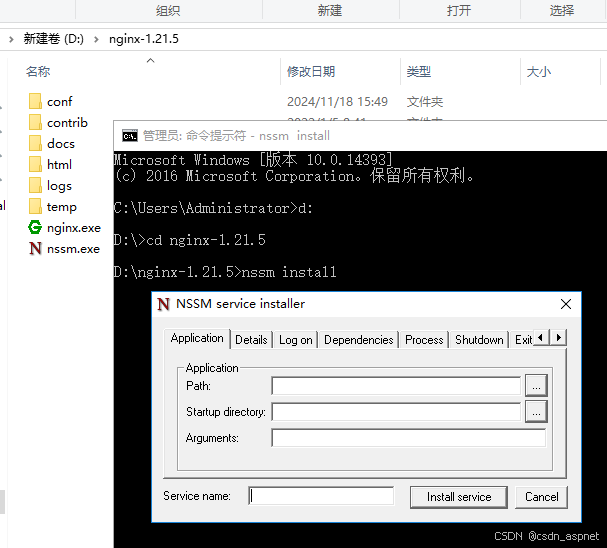Screen dimensions: 607x548
Task: Switch to the Application tab
Action: (x=197, y=338)
